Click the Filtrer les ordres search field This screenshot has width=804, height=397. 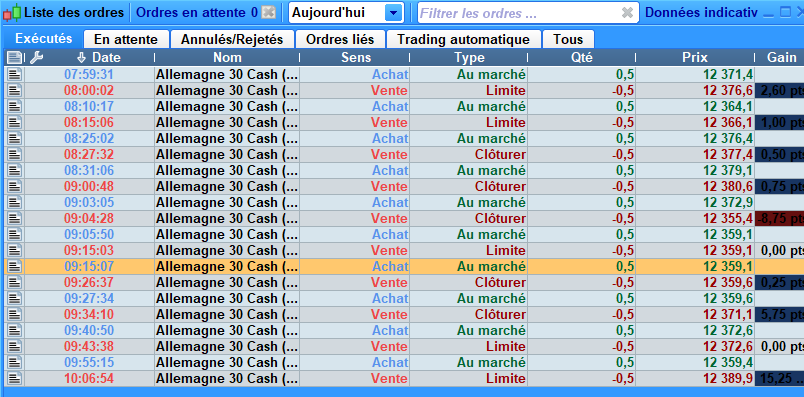(x=528, y=13)
